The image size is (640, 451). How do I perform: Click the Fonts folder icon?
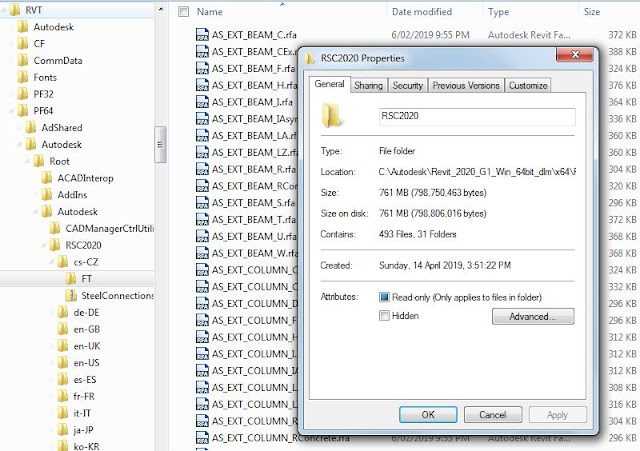(x=23, y=77)
